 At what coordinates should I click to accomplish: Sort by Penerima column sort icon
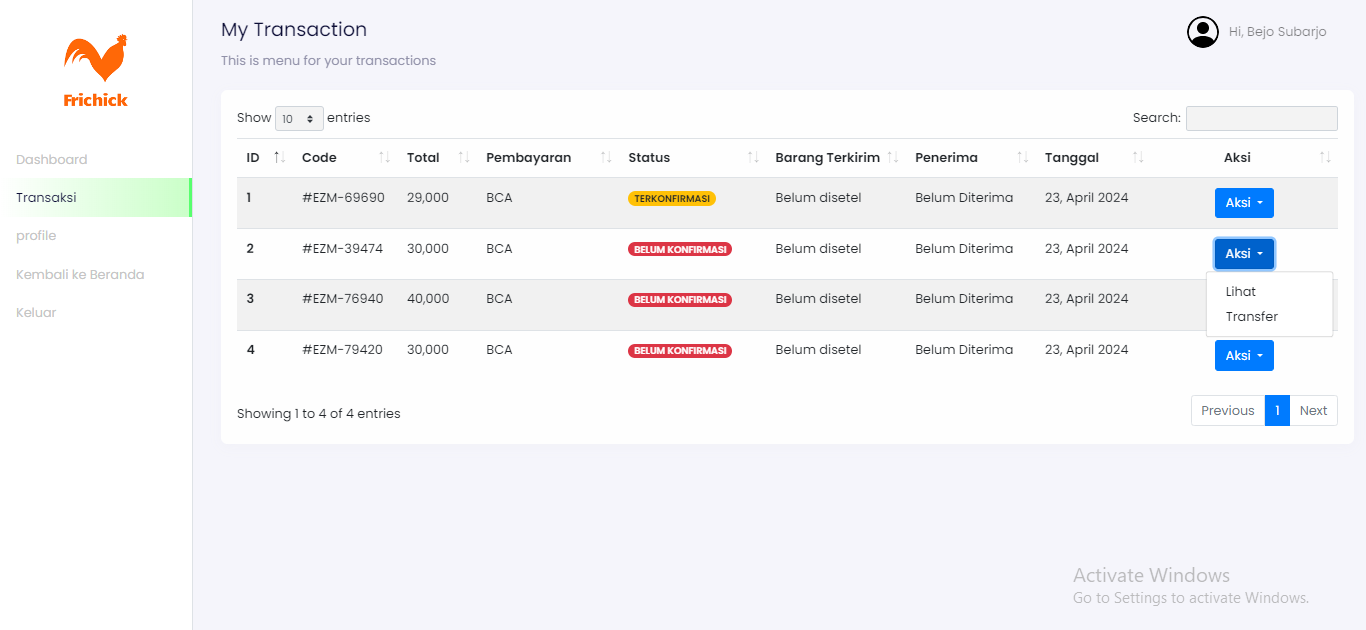point(1022,157)
